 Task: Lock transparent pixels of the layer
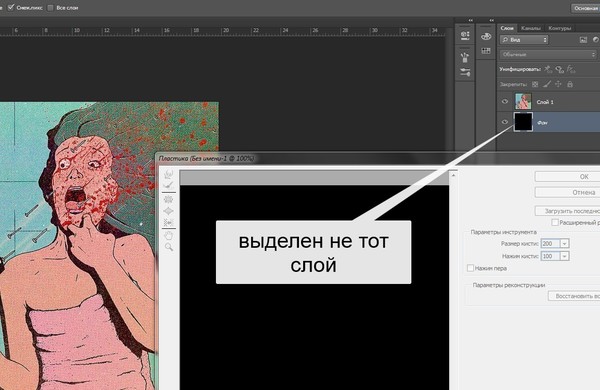(535, 84)
